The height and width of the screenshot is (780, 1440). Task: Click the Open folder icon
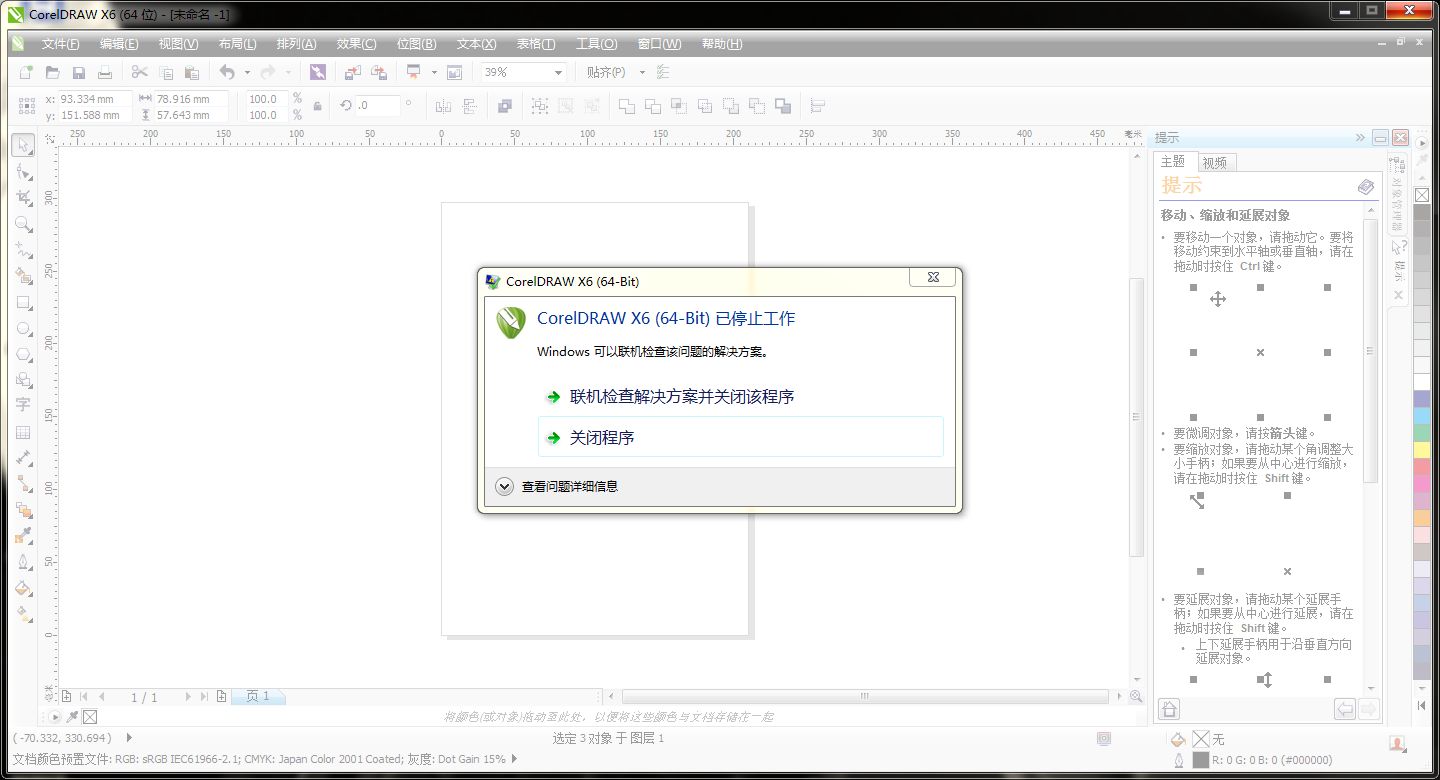52,72
